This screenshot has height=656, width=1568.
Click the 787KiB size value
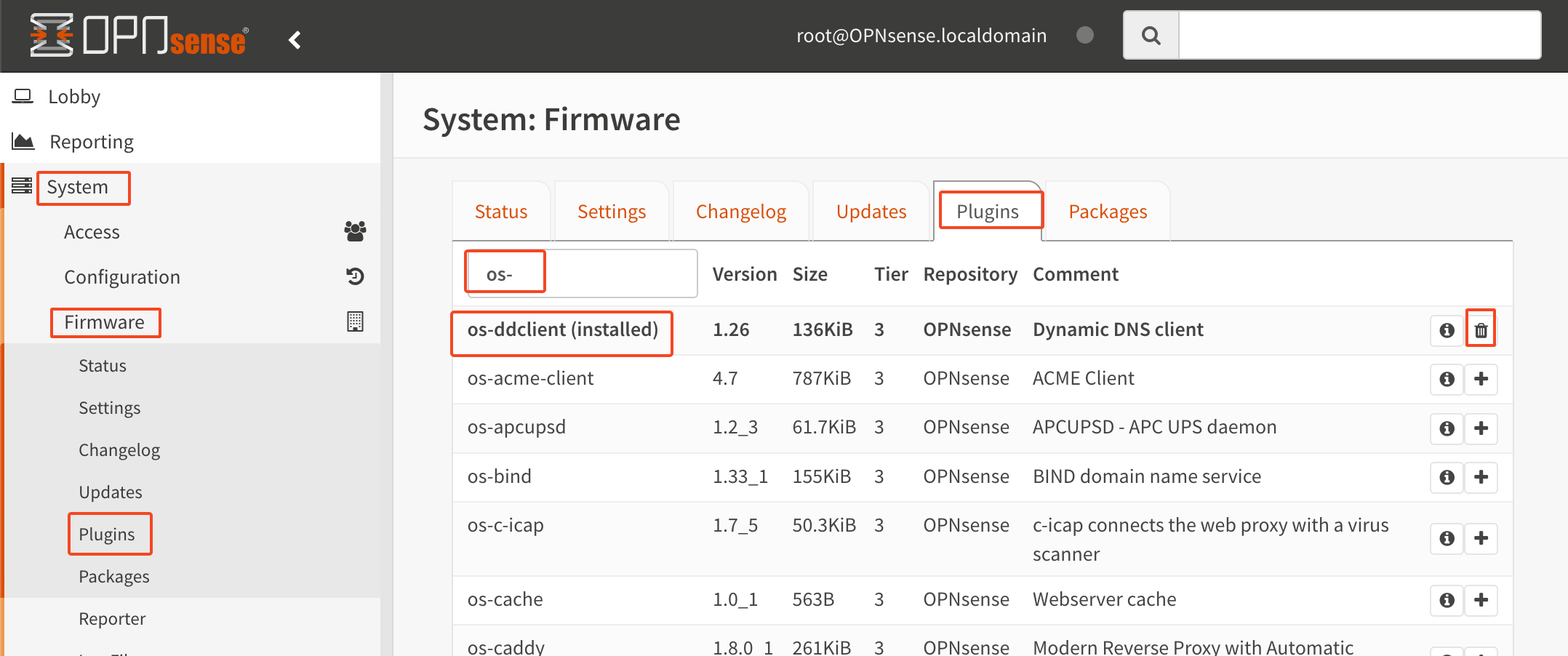(822, 378)
